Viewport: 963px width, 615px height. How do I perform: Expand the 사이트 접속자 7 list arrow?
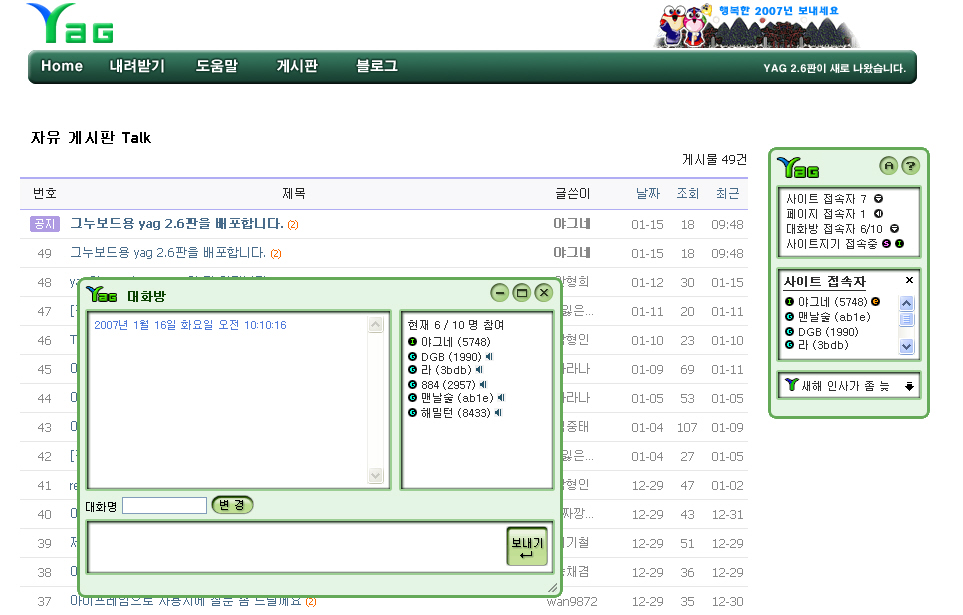pyautogui.click(x=877, y=199)
